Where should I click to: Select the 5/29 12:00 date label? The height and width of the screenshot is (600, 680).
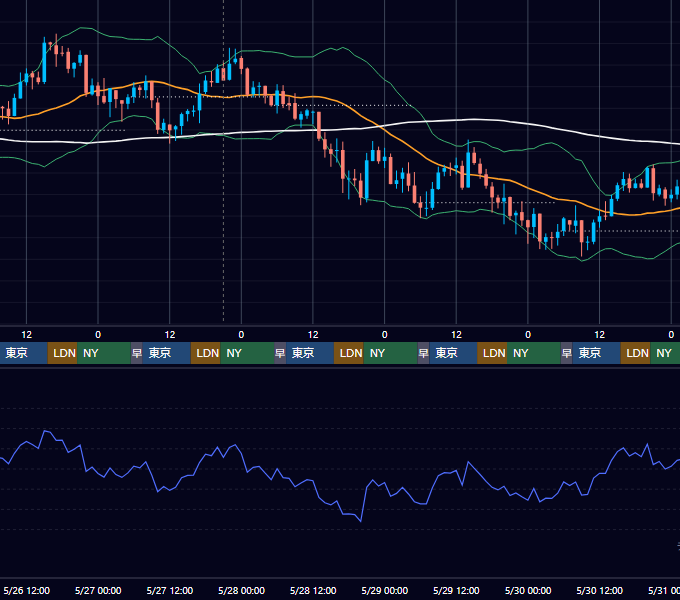click(x=456, y=590)
